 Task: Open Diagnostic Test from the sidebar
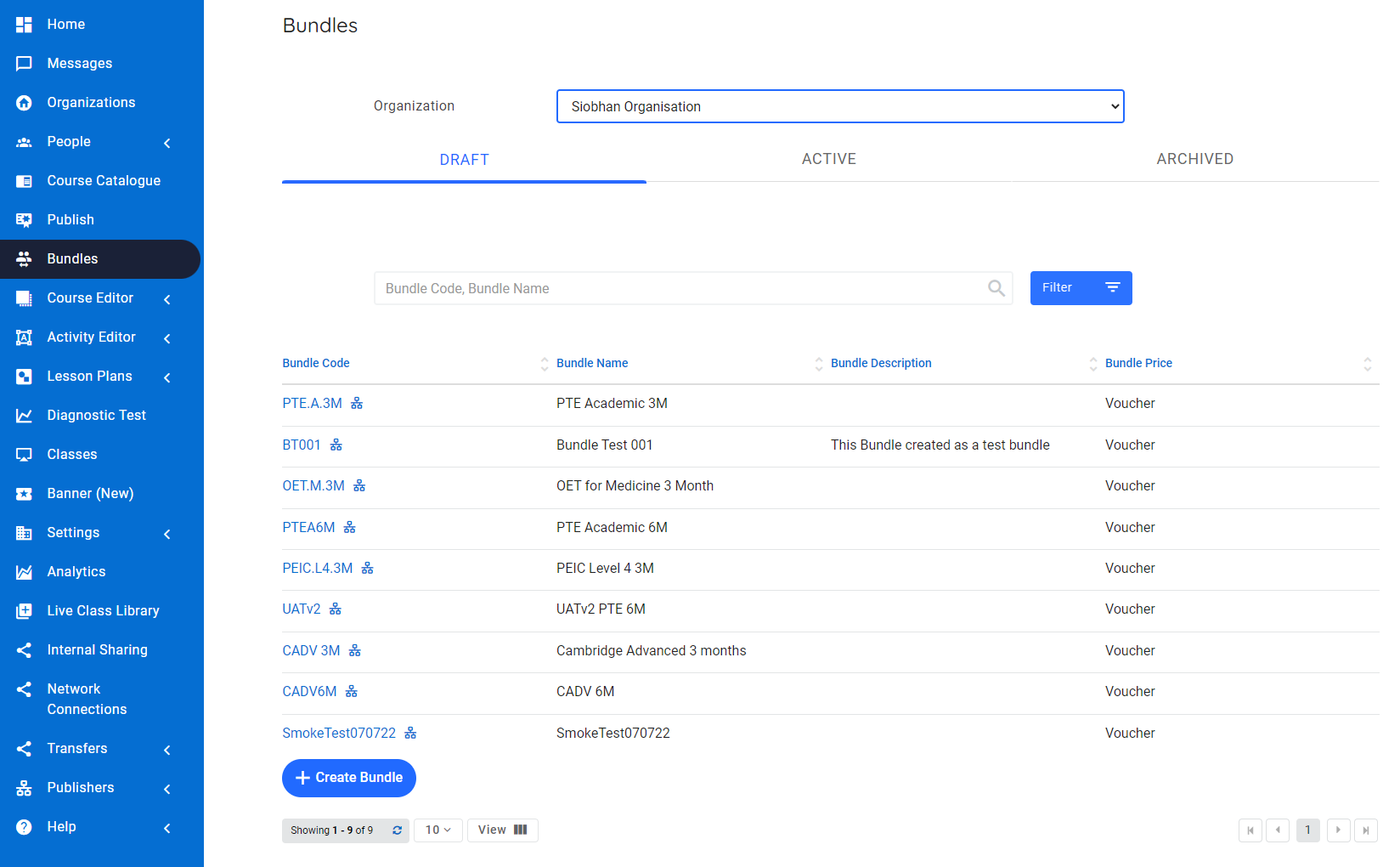96,415
